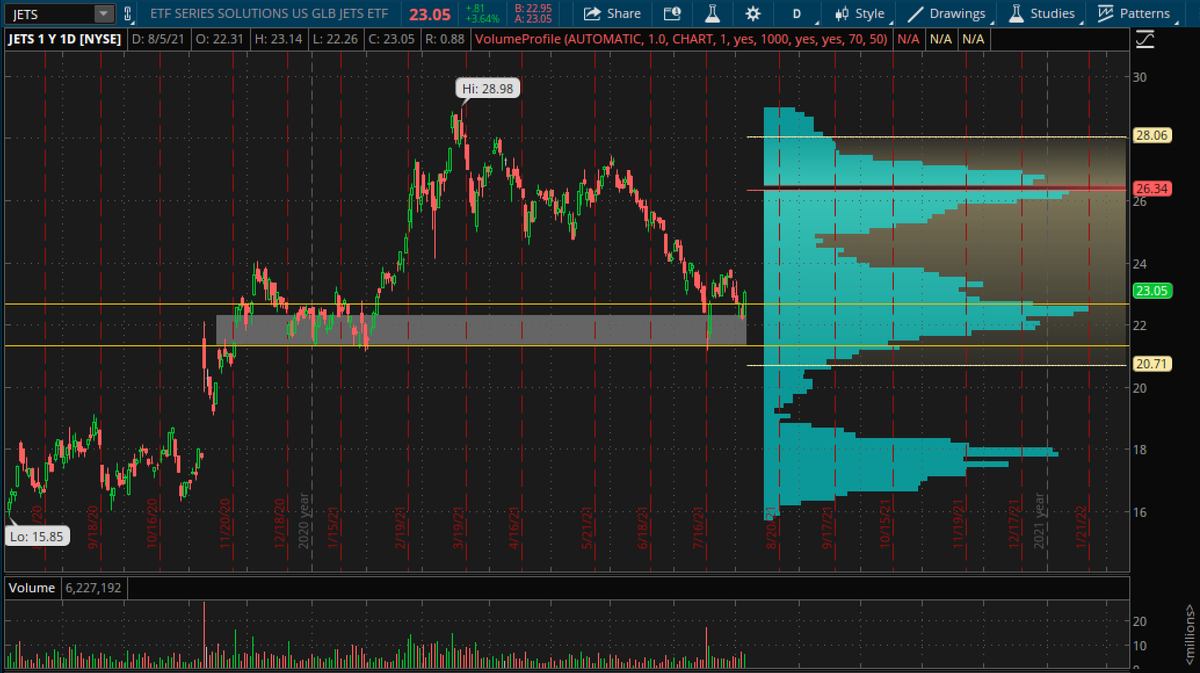Click the H: 23.14 high value

278,40
